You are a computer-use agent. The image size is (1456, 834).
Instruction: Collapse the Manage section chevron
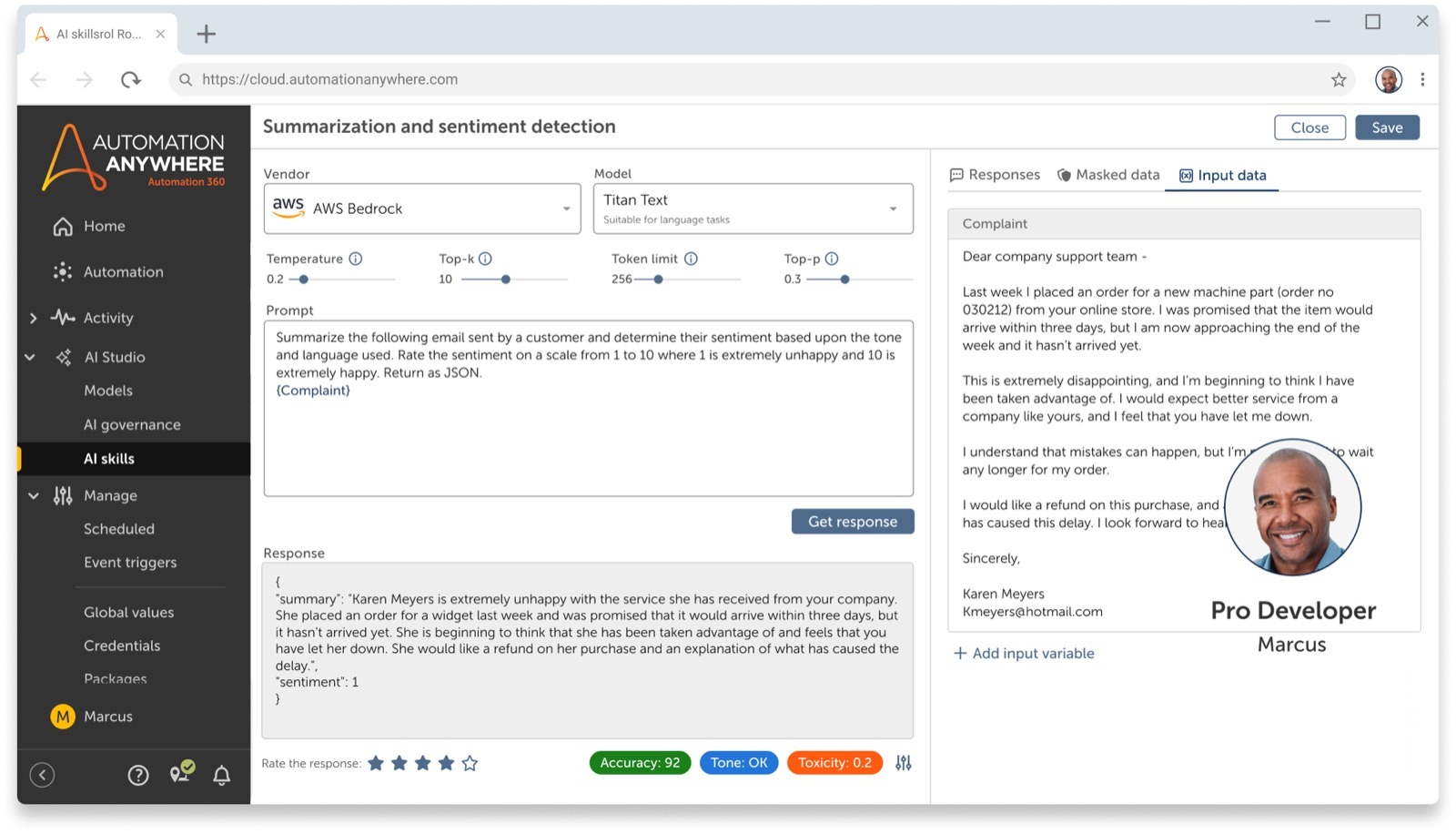(34, 495)
